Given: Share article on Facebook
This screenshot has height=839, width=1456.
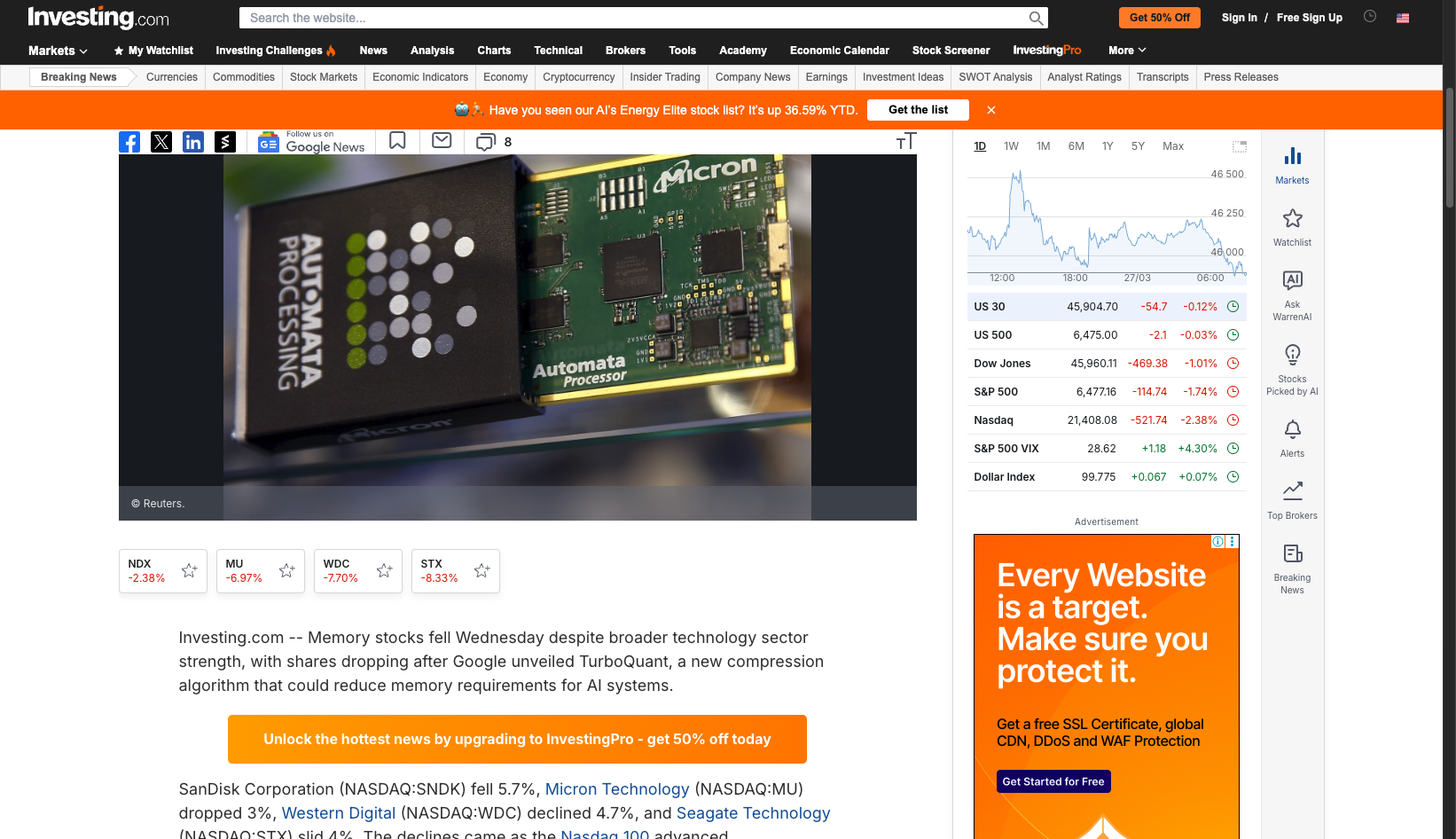Looking at the screenshot, I should pyautogui.click(x=129, y=142).
